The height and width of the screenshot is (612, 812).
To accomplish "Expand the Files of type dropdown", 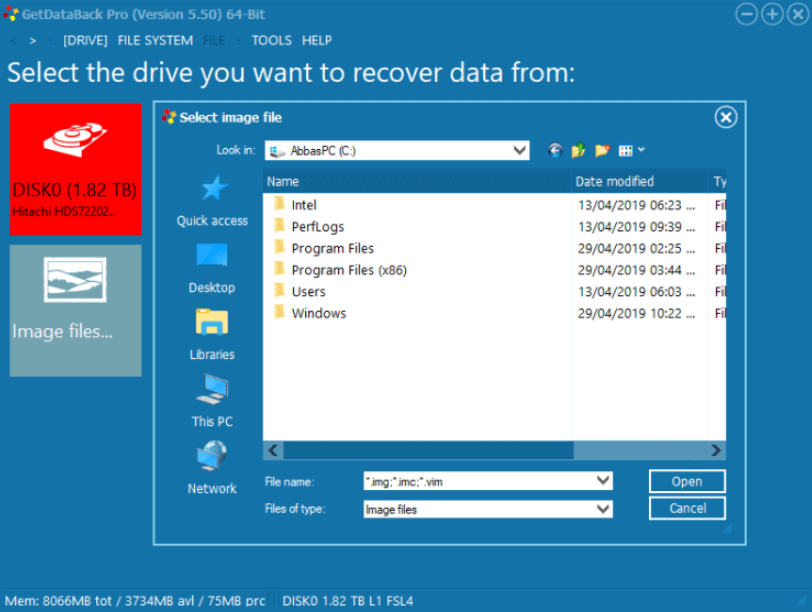I will pos(603,509).
